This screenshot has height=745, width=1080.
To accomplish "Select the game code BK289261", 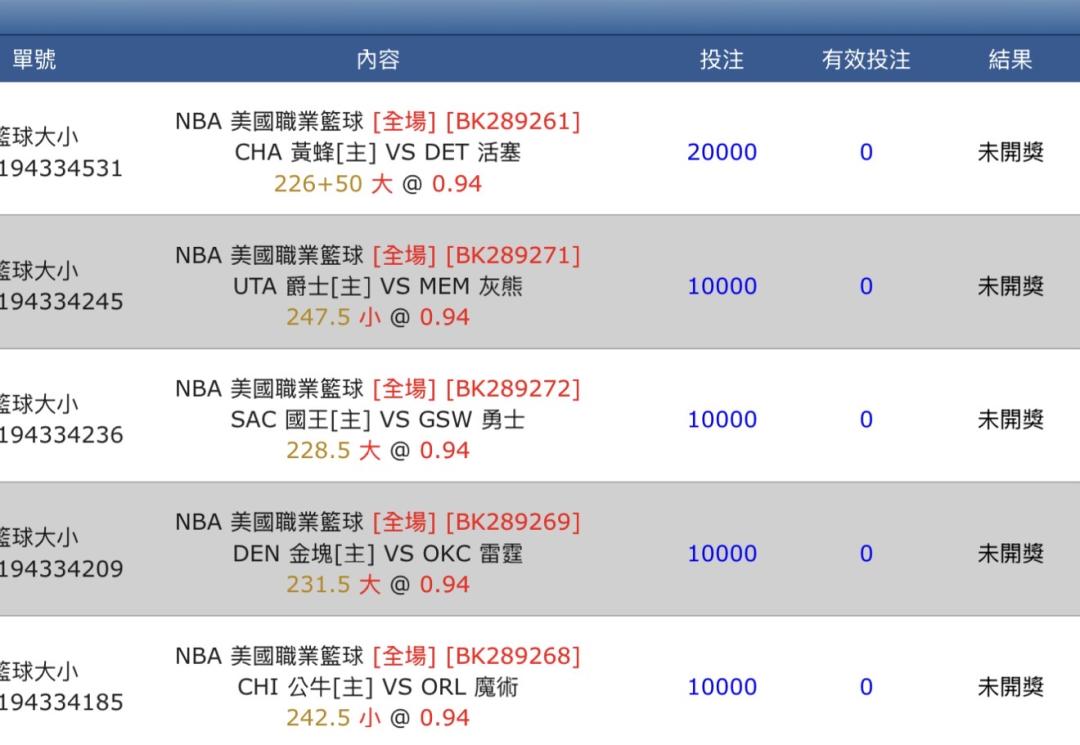I will tap(512, 122).
